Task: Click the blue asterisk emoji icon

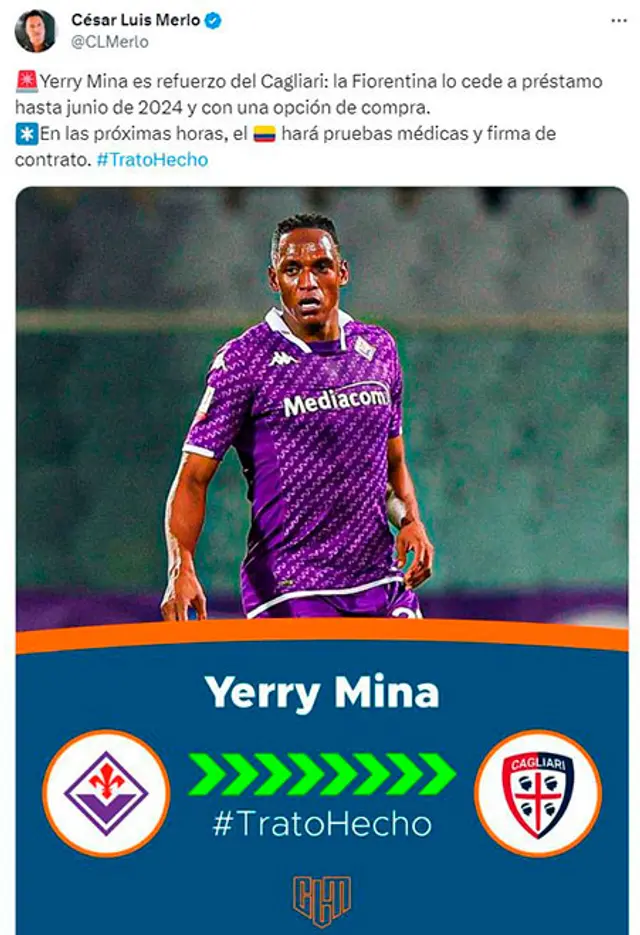Action: coord(27,134)
